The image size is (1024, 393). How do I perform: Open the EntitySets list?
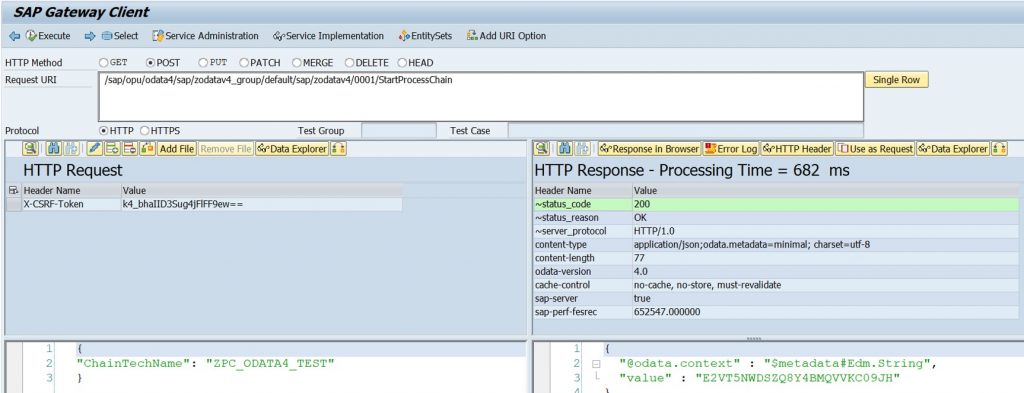[425, 36]
